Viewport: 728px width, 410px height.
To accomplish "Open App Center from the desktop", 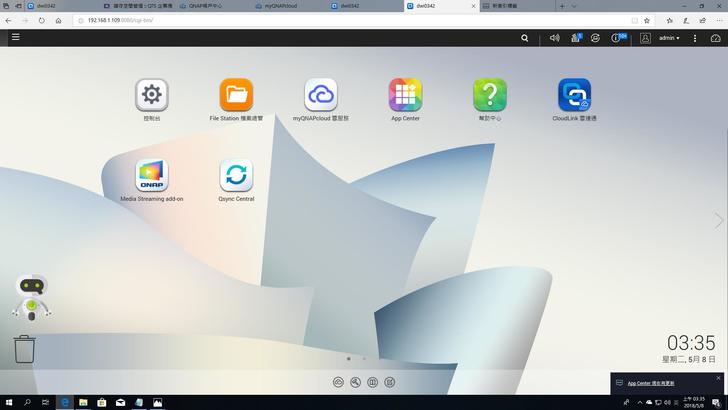I will click(x=405, y=95).
